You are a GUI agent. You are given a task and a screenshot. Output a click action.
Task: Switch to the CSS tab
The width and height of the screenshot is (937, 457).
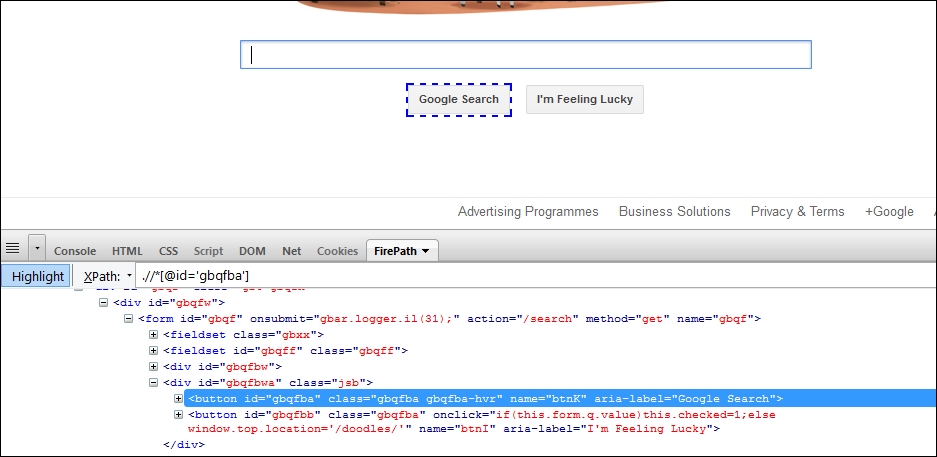(x=169, y=251)
